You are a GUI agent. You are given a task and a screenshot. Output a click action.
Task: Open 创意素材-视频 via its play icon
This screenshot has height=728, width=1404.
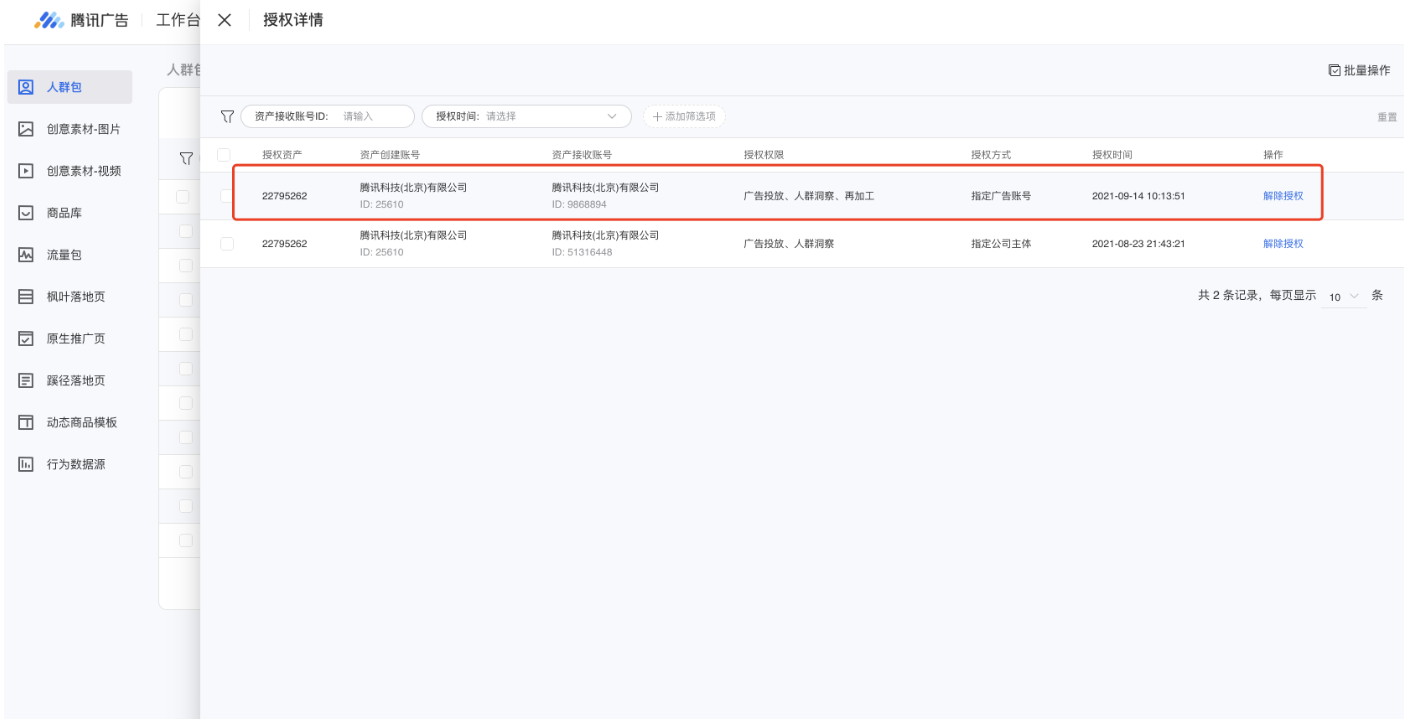click(27, 171)
